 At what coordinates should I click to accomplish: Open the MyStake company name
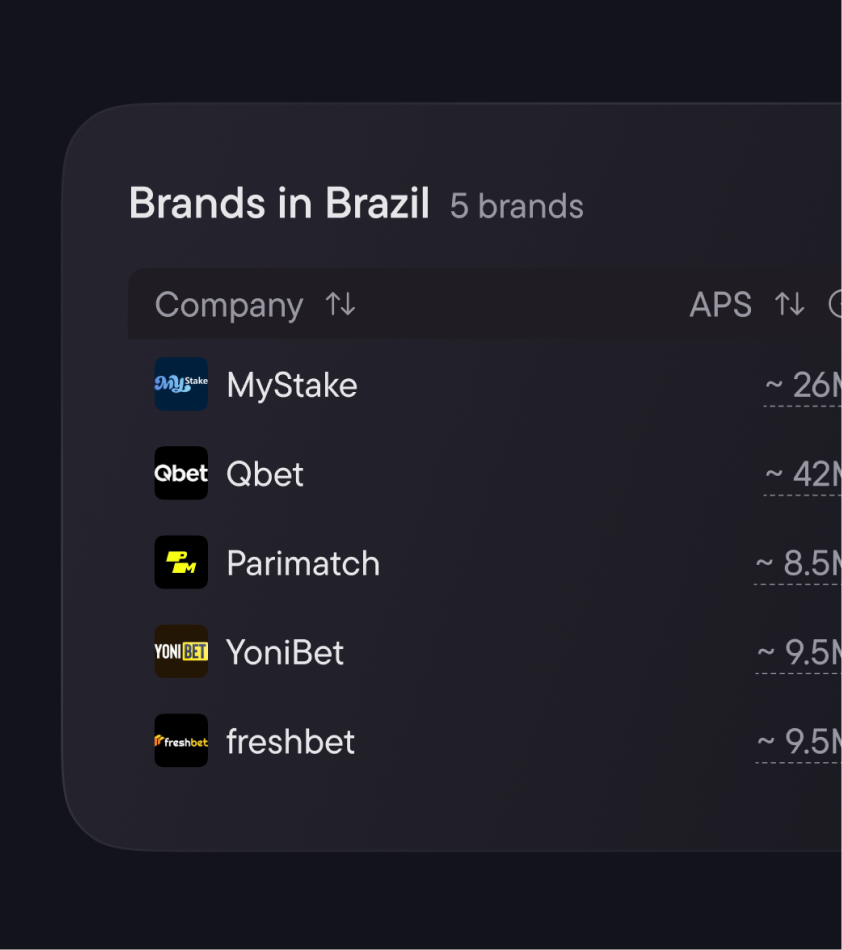(292, 385)
